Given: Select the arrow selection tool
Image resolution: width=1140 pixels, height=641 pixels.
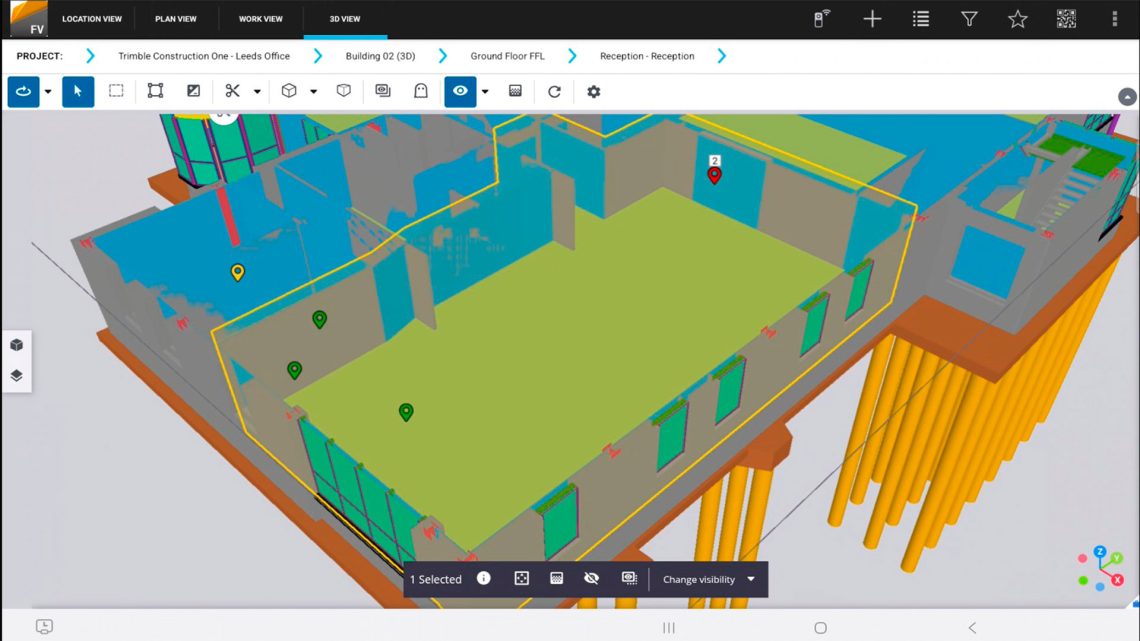Looking at the screenshot, I should (78, 91).
